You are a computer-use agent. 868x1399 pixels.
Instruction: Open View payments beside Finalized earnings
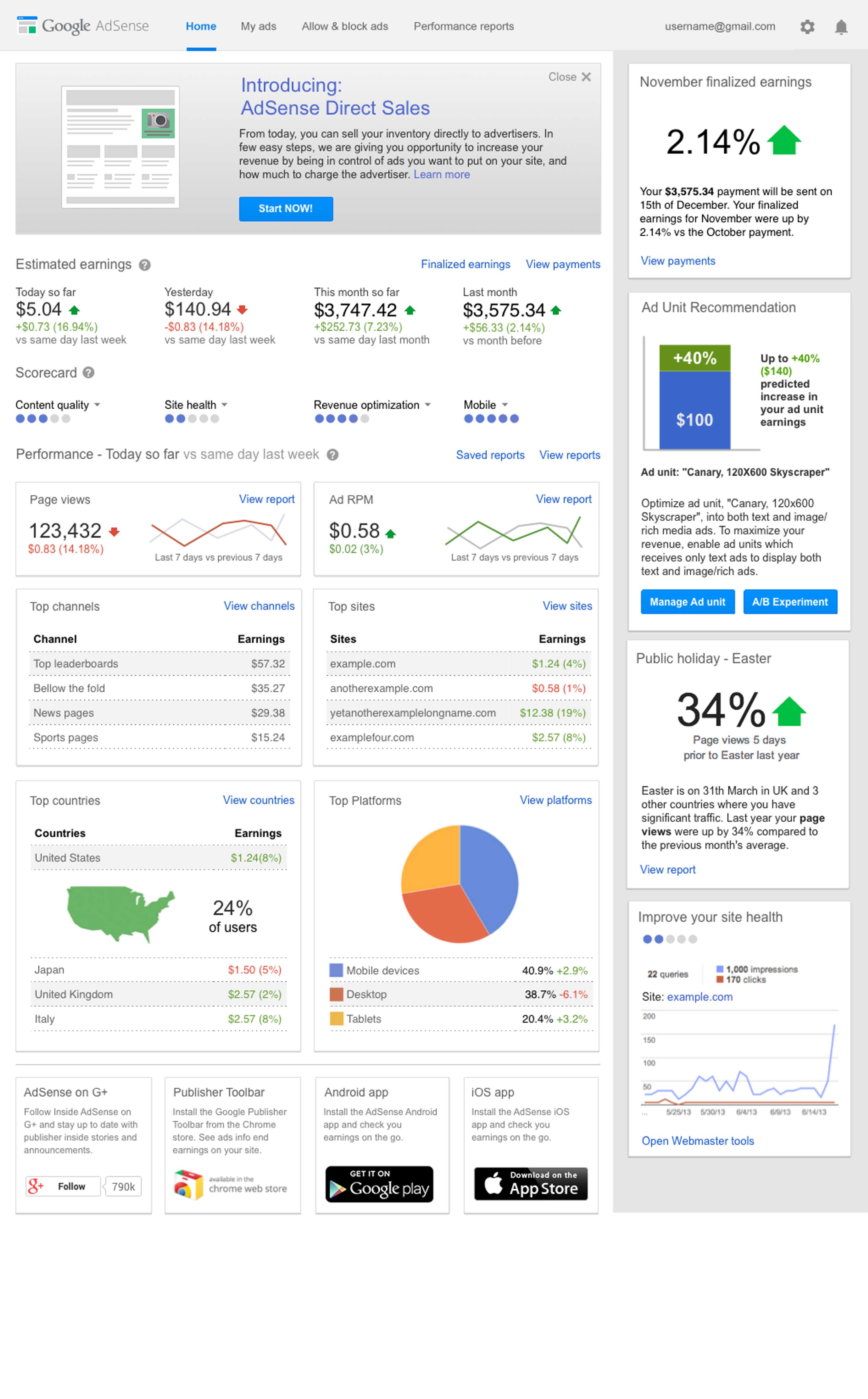[x=563, y=264]
